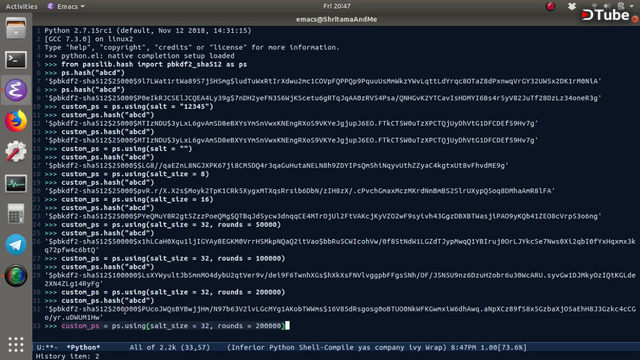Show applications grid button
This screenshot has width=640, height=360.
coord(16,344)
